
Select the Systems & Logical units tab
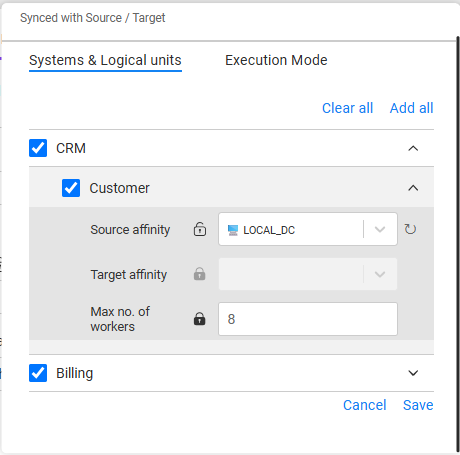(105, 60)
